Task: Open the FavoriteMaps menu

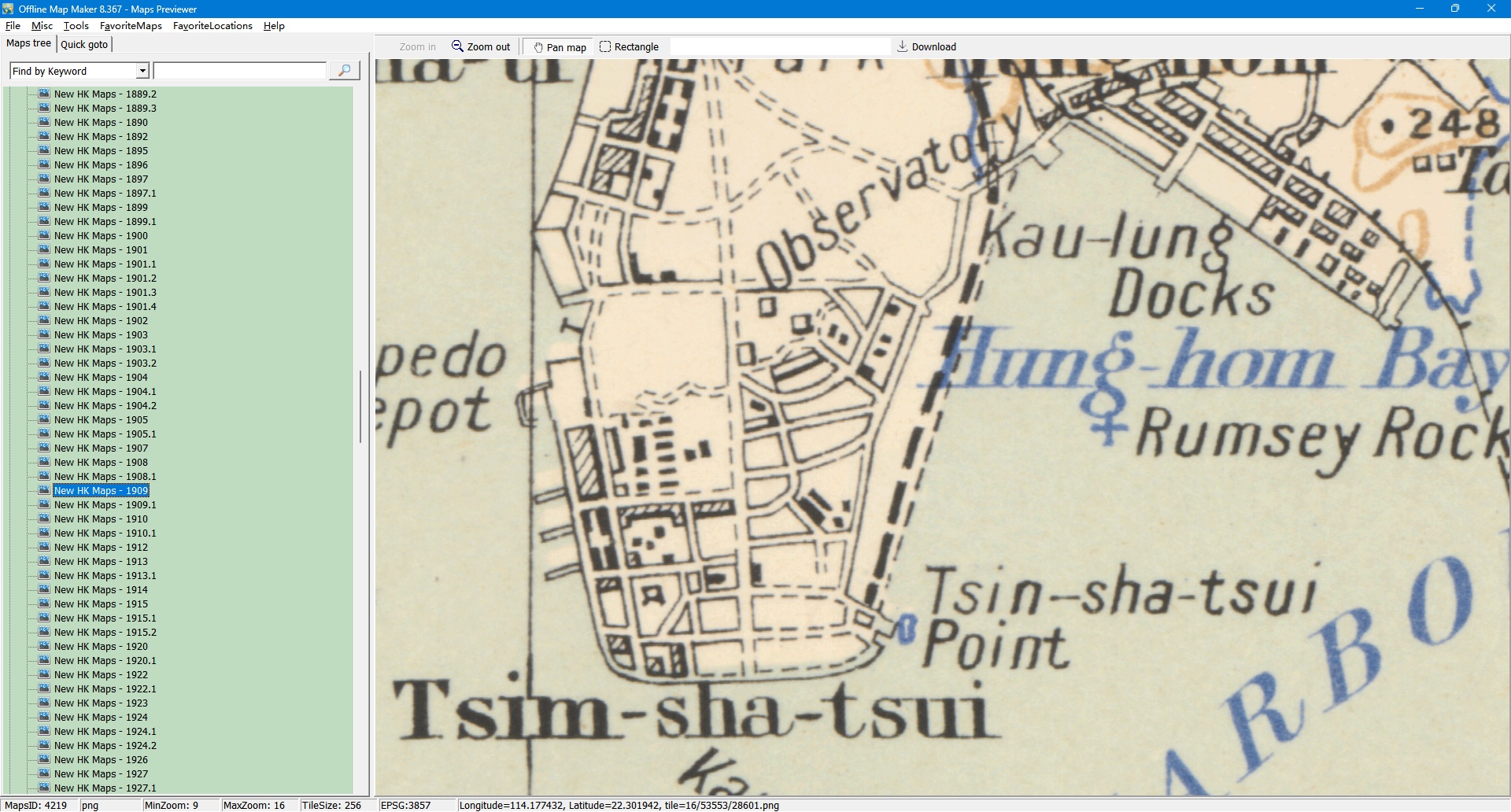Action: 131,26
